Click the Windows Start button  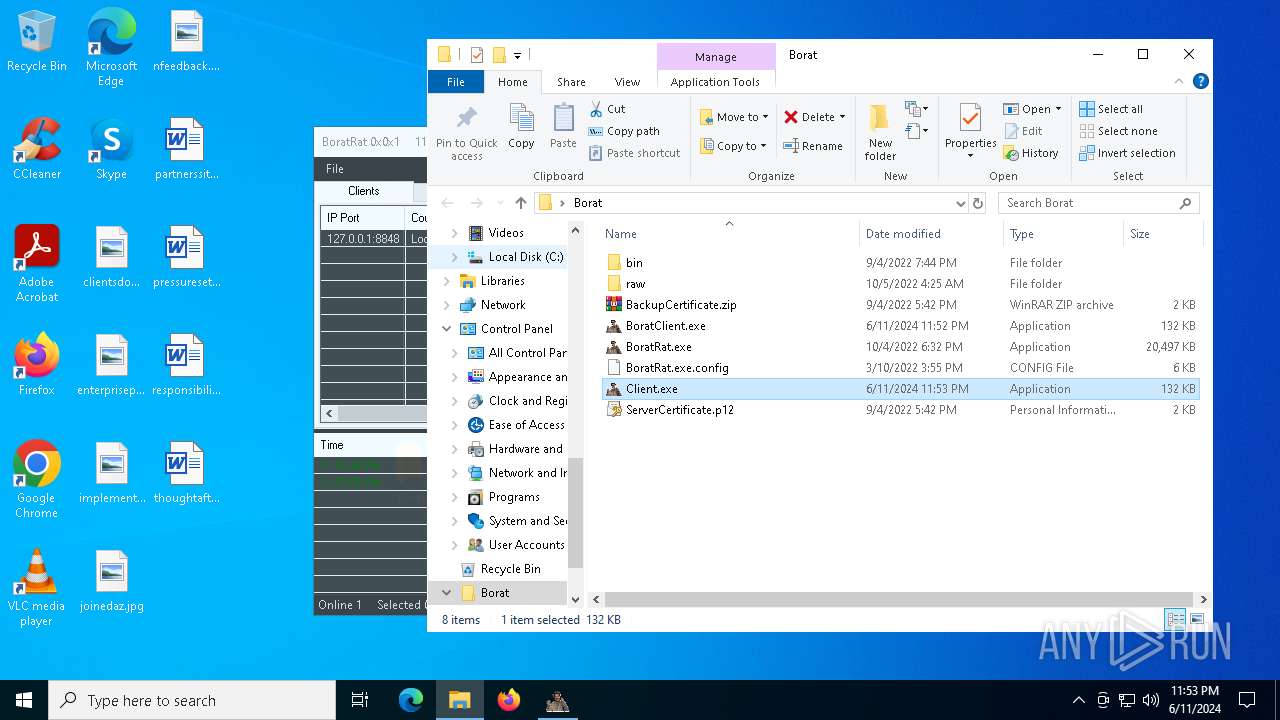[x=24, y=700]
